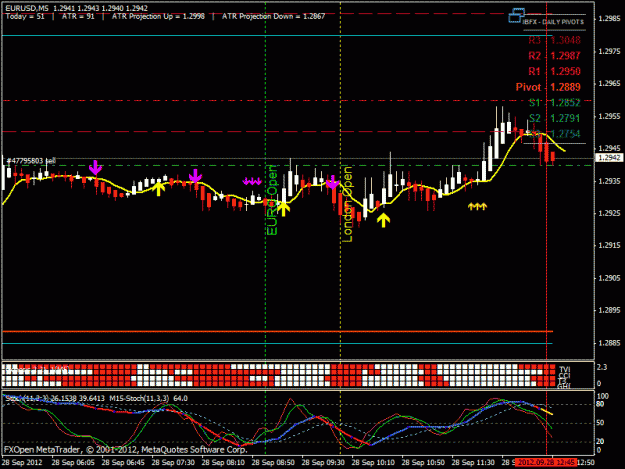
Task: Select the #47795803 sell order label
Action: tap(31, 161)
